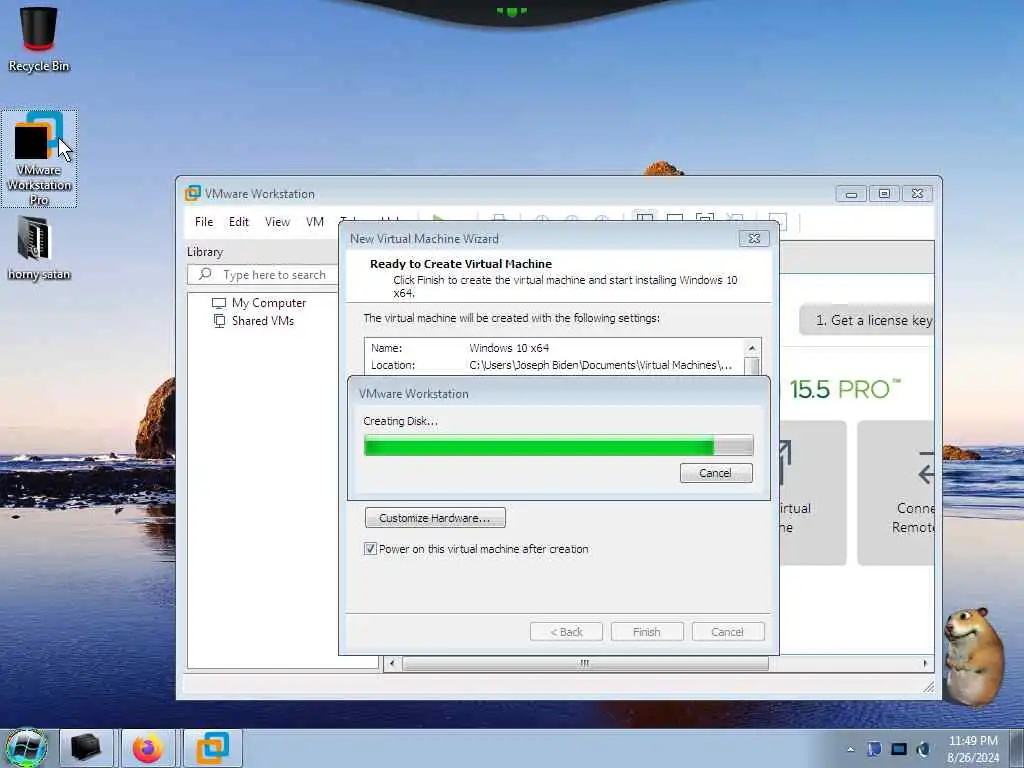Select Shared VMs in the Library tree
This screenshot has height=768, width=1024.
pyautogui.click(x=263, y=321)
